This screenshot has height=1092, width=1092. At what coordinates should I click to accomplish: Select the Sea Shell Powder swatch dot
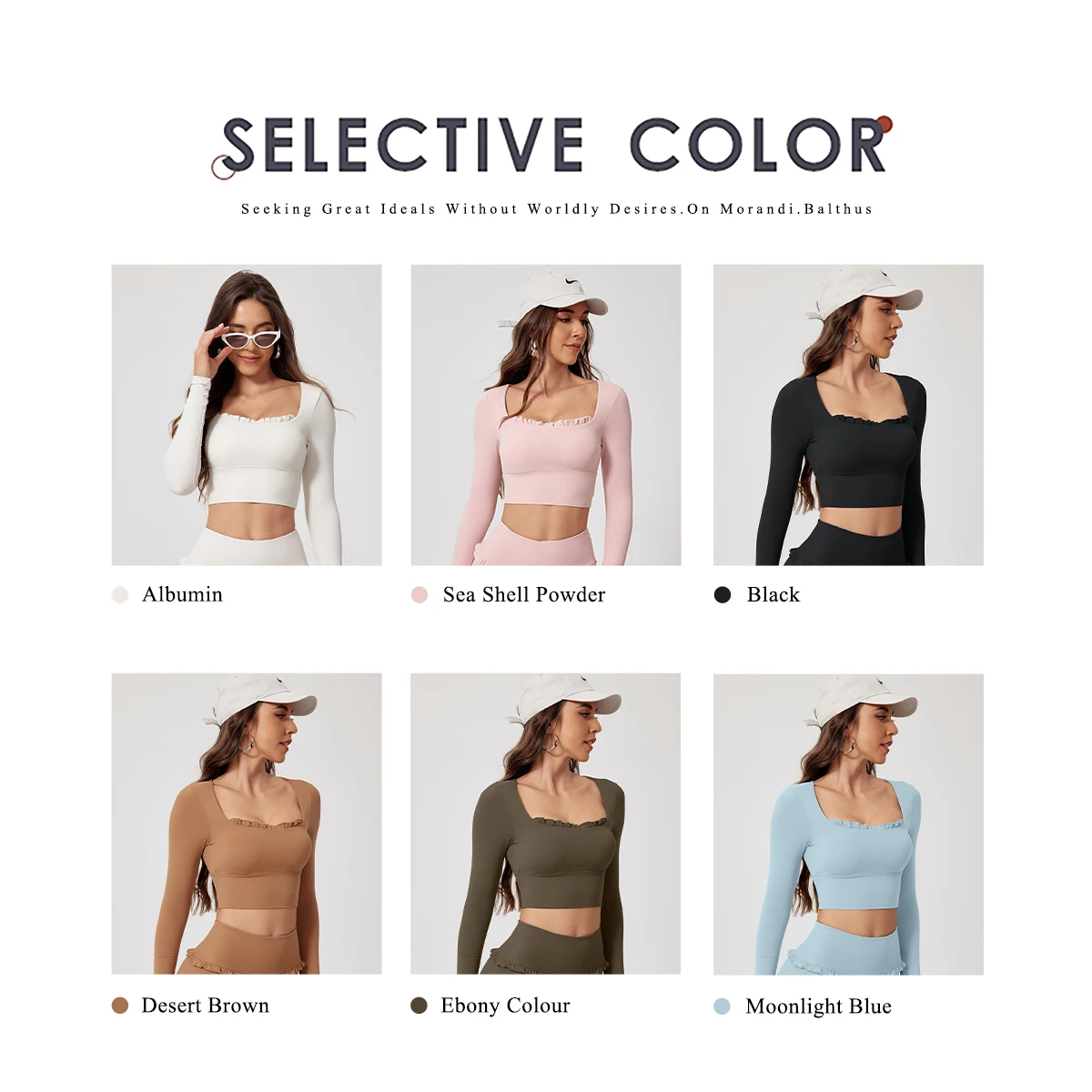coord(420,595)
